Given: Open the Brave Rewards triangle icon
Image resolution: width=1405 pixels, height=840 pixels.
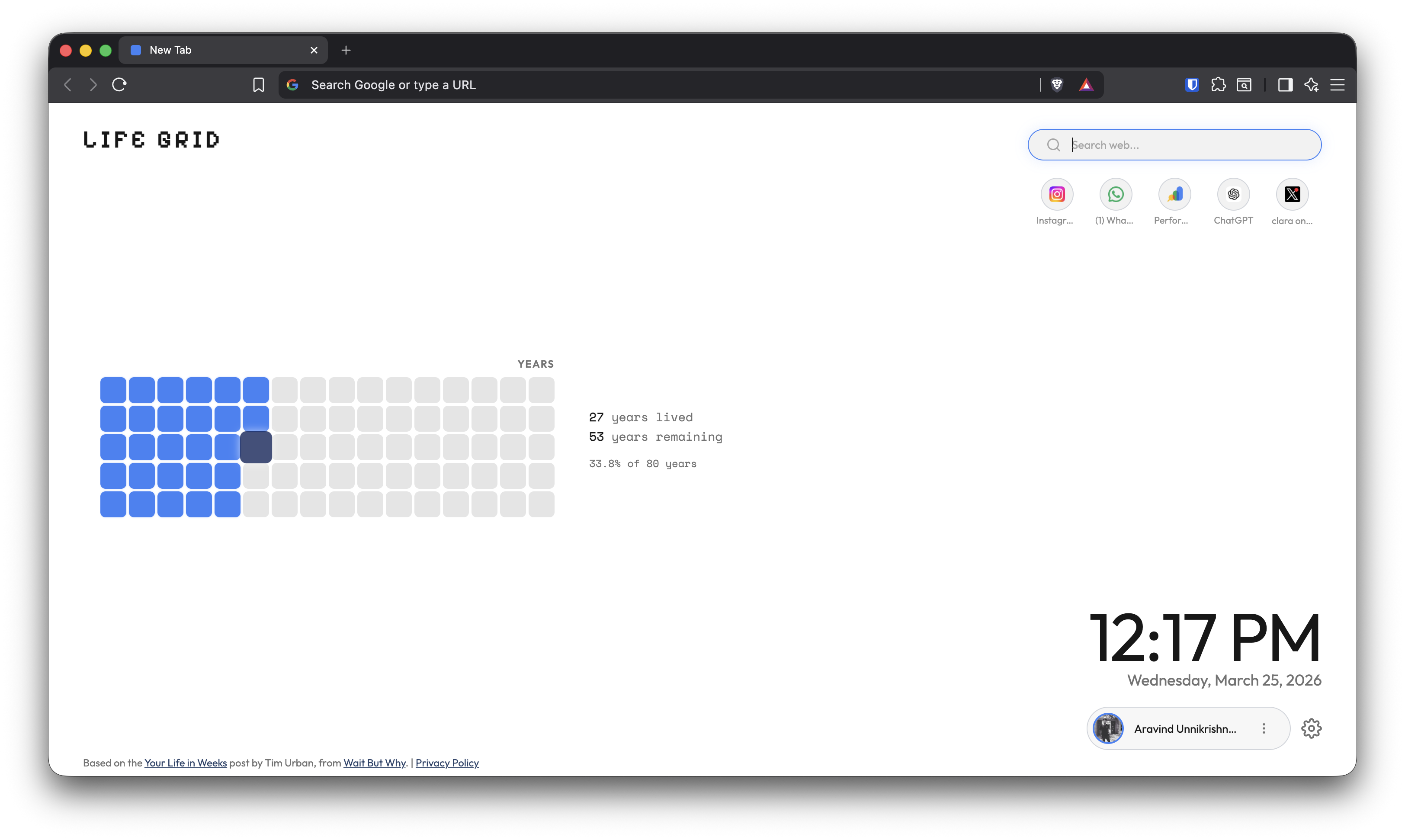Looking at the screenshot, I should [x=1086, y=84].
